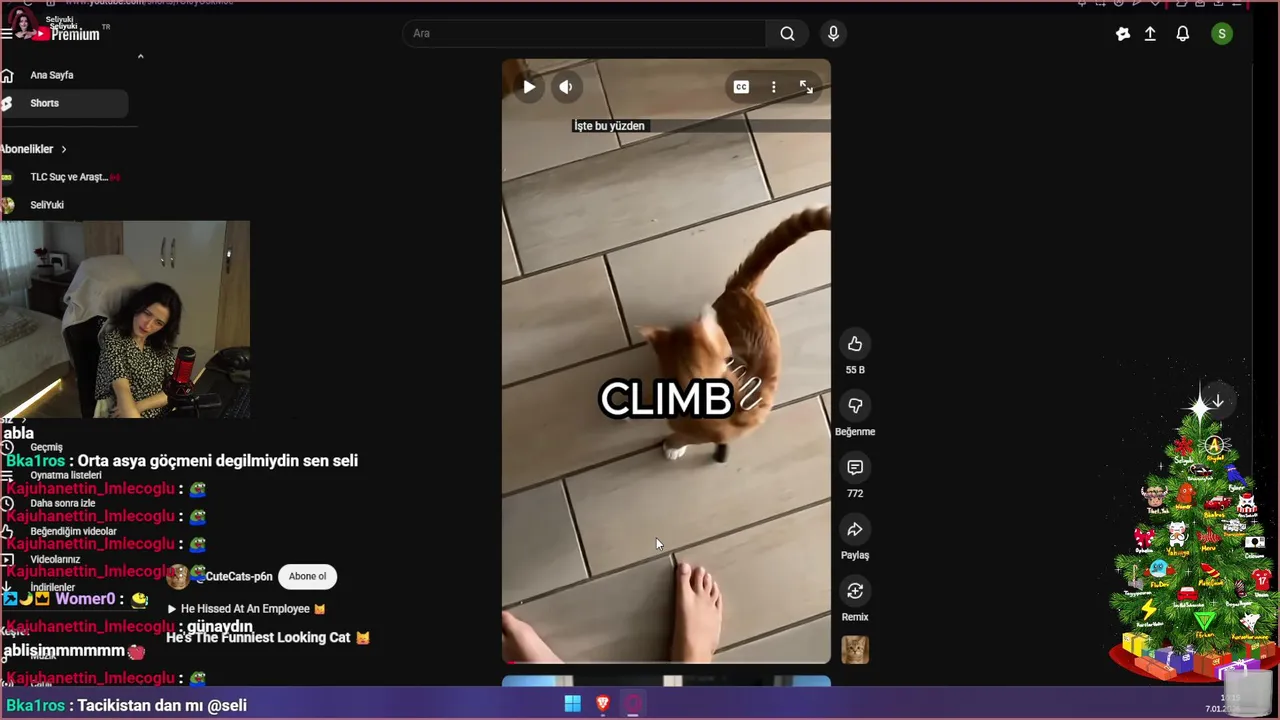Play the Shorts video

click(529, 87)
